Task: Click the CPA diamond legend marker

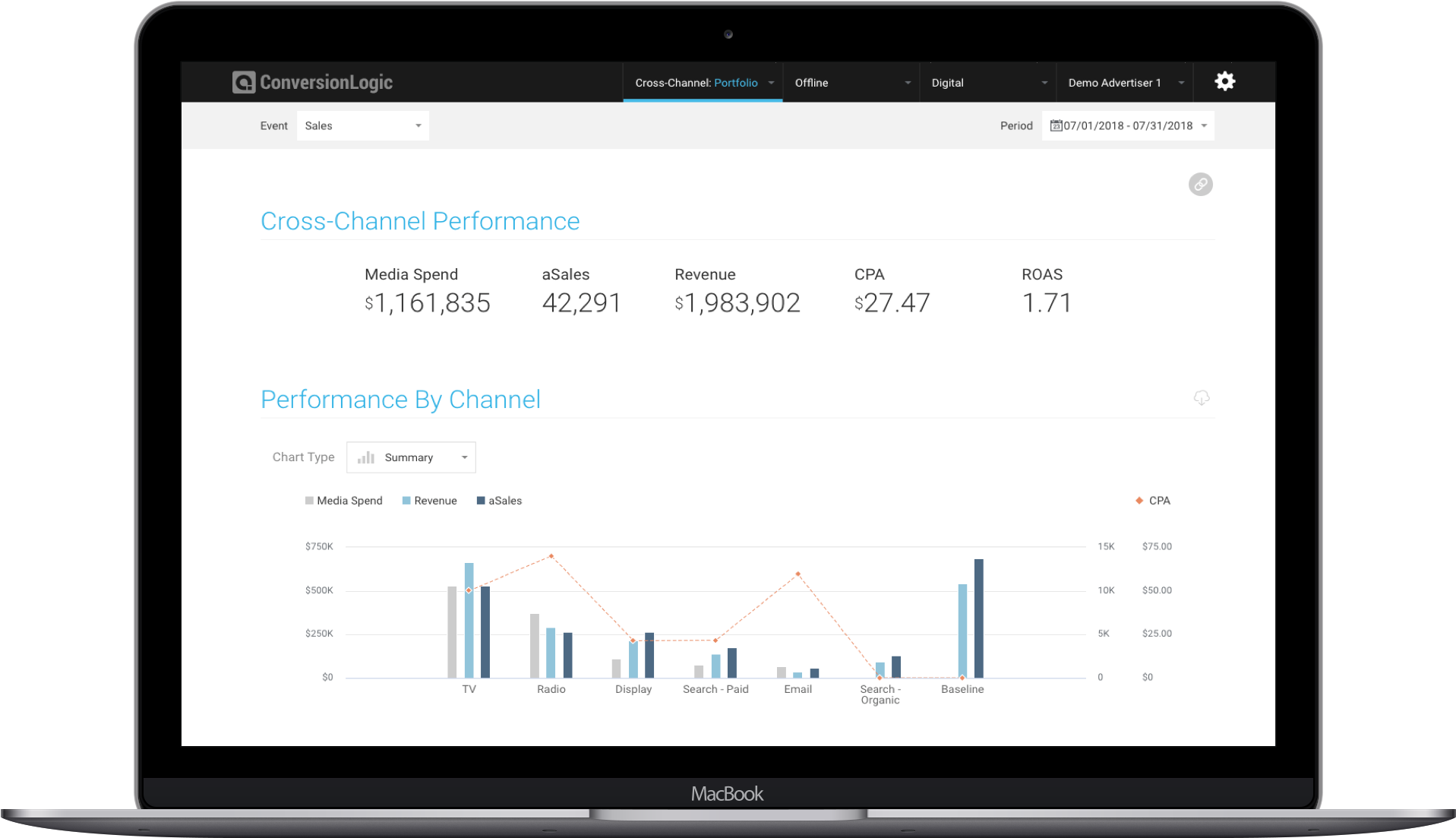Action: [1138, 500]
